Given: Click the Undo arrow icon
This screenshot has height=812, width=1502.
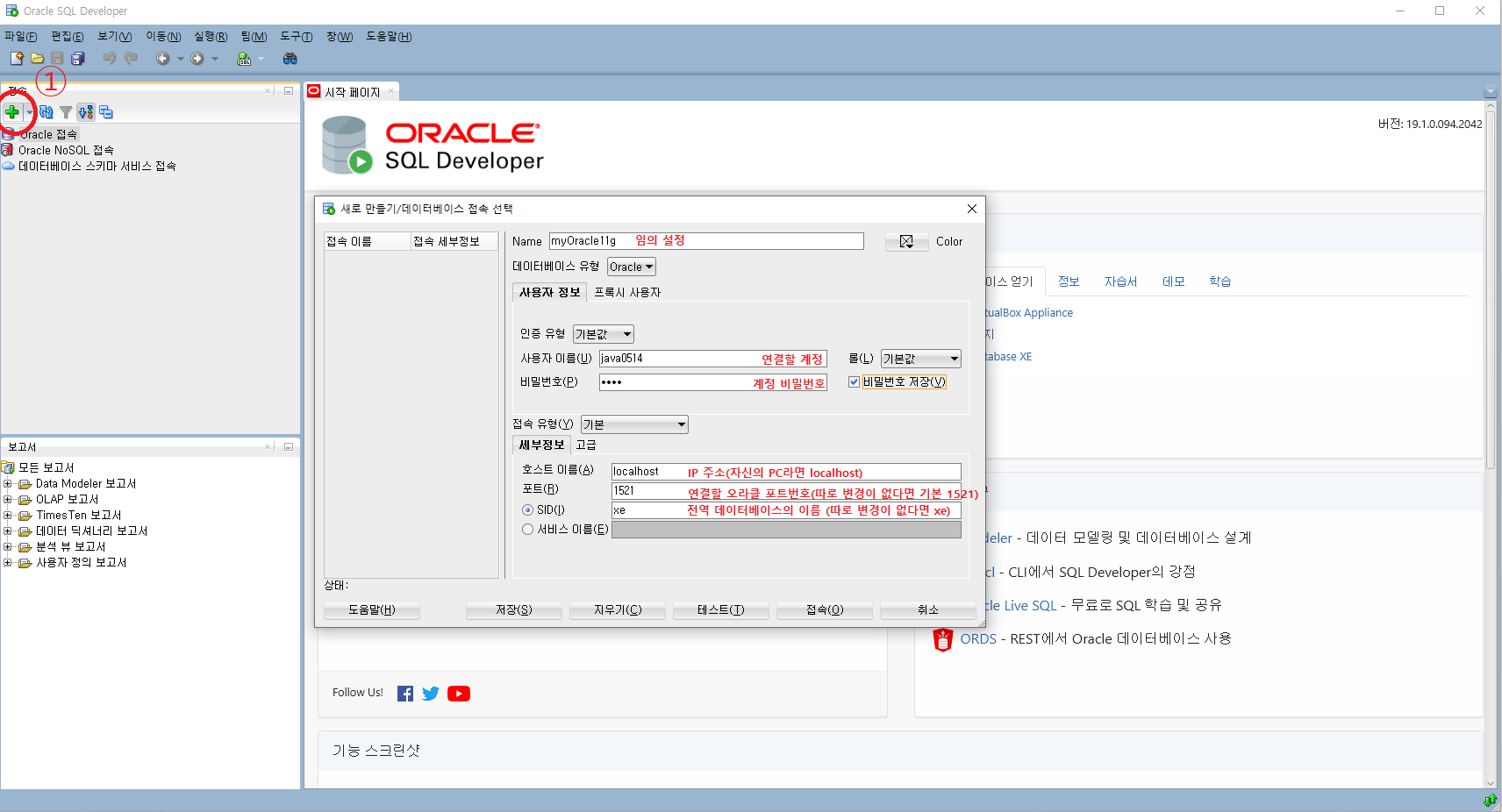Looking at the screenshot, I should point(110,59).
